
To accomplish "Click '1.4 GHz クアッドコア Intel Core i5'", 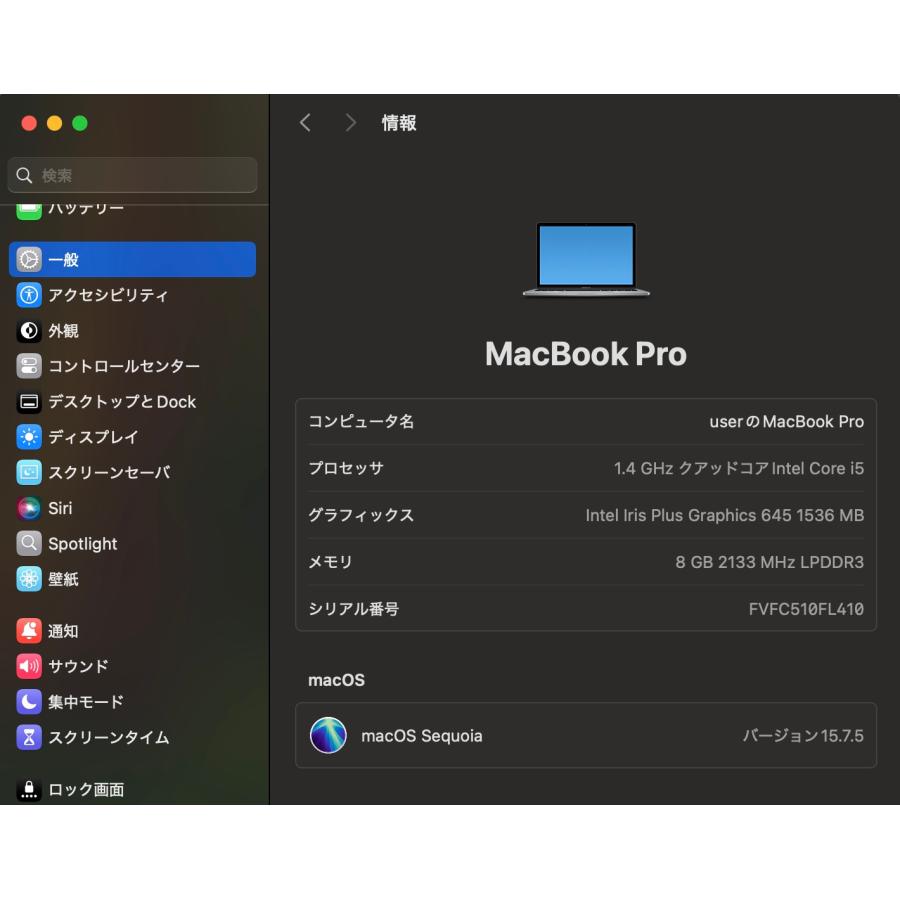I will coord(739,468).
